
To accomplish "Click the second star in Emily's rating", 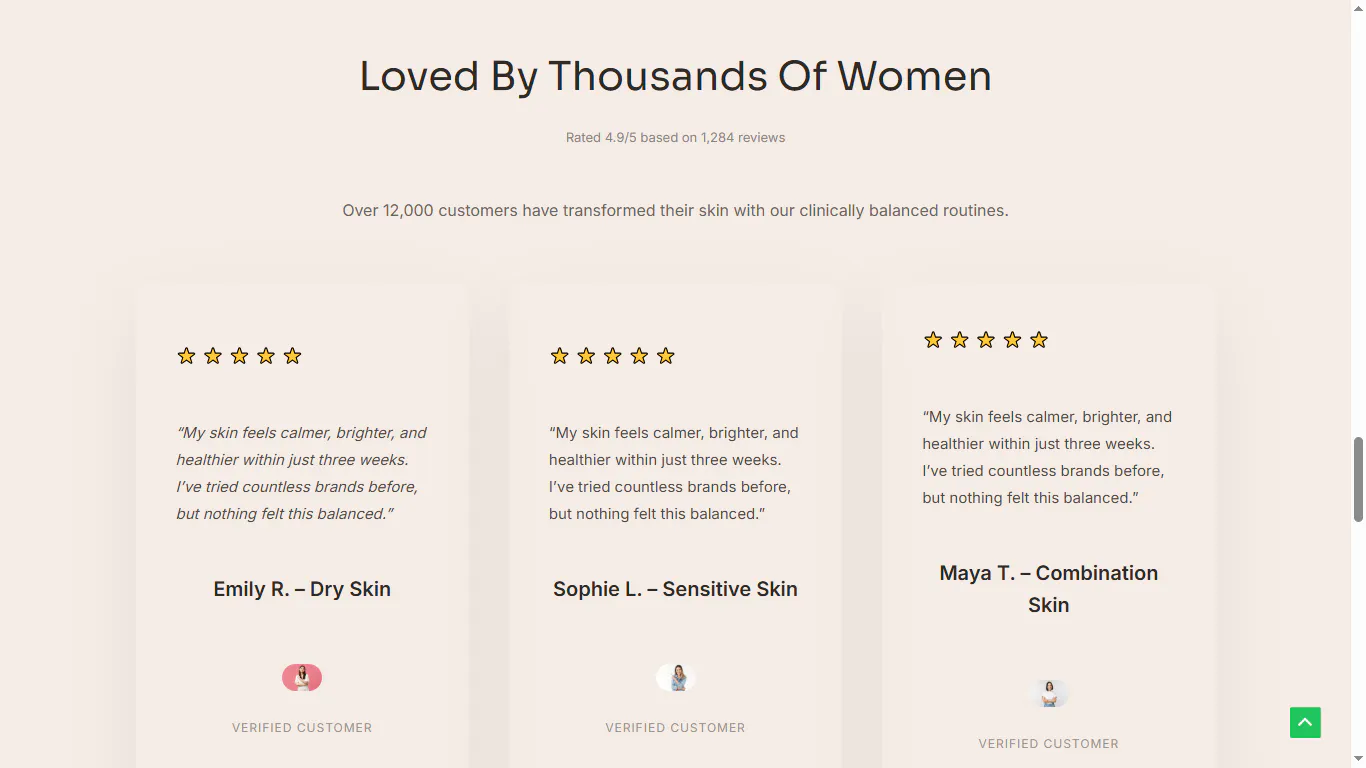I will point(212,355).
